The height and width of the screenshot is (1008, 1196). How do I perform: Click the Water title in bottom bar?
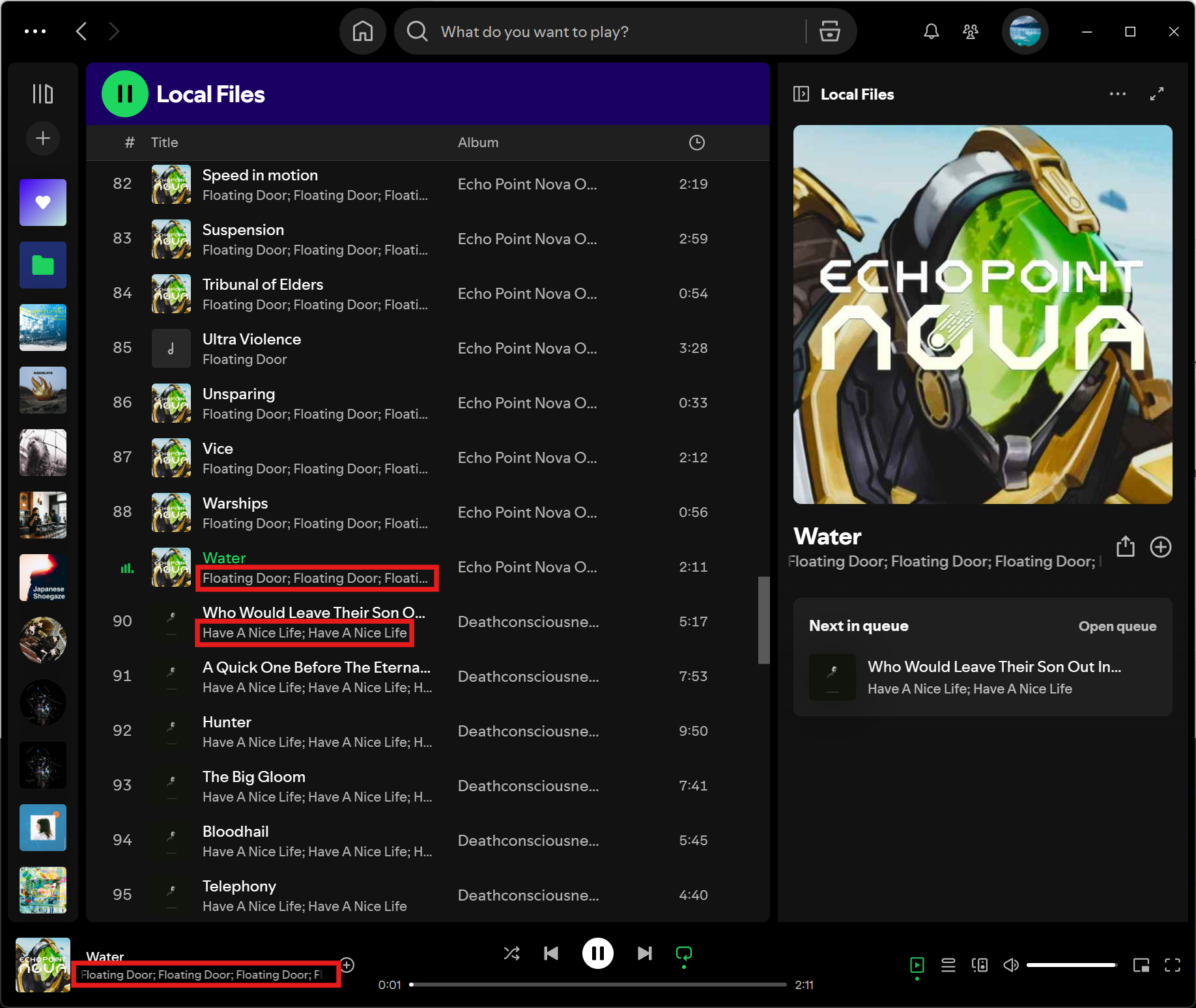point(105,956)
